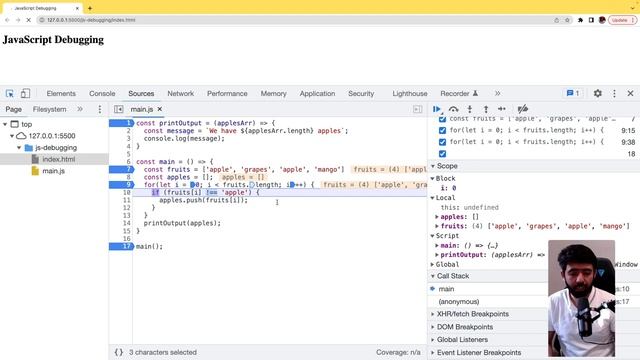Collapse the Scope section

[433, 166]
